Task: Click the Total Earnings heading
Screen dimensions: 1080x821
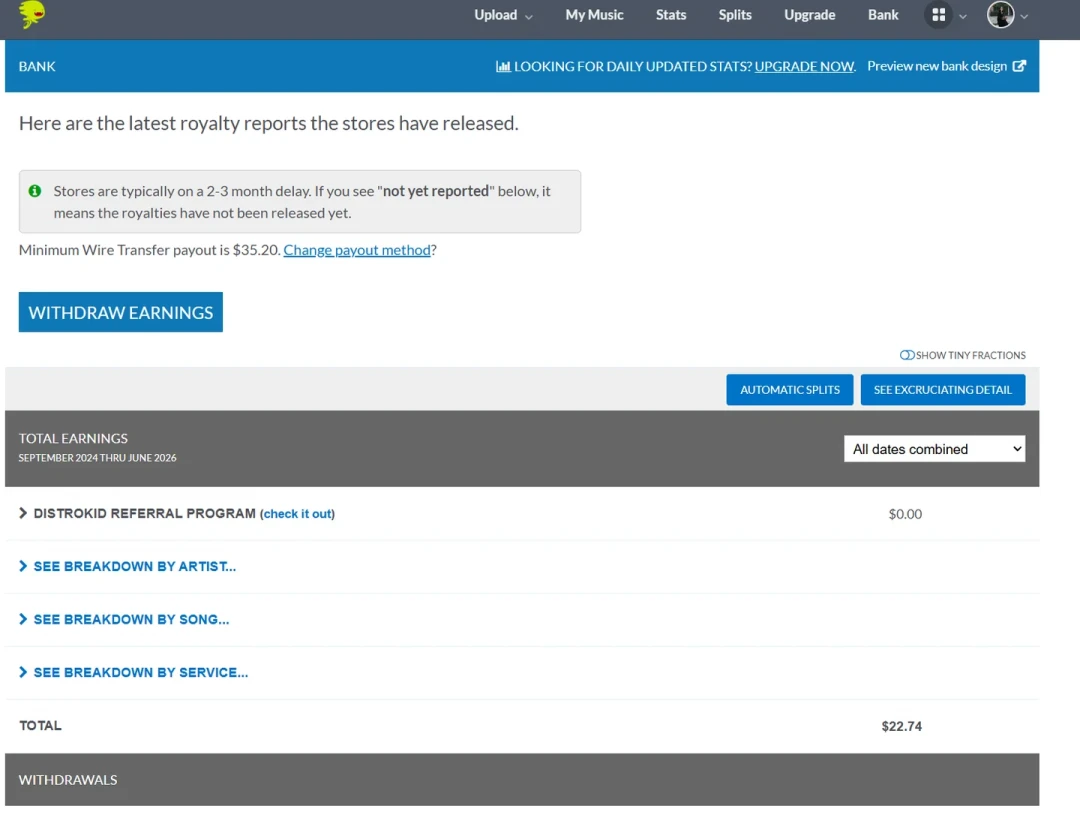Action: click(73, 439)
